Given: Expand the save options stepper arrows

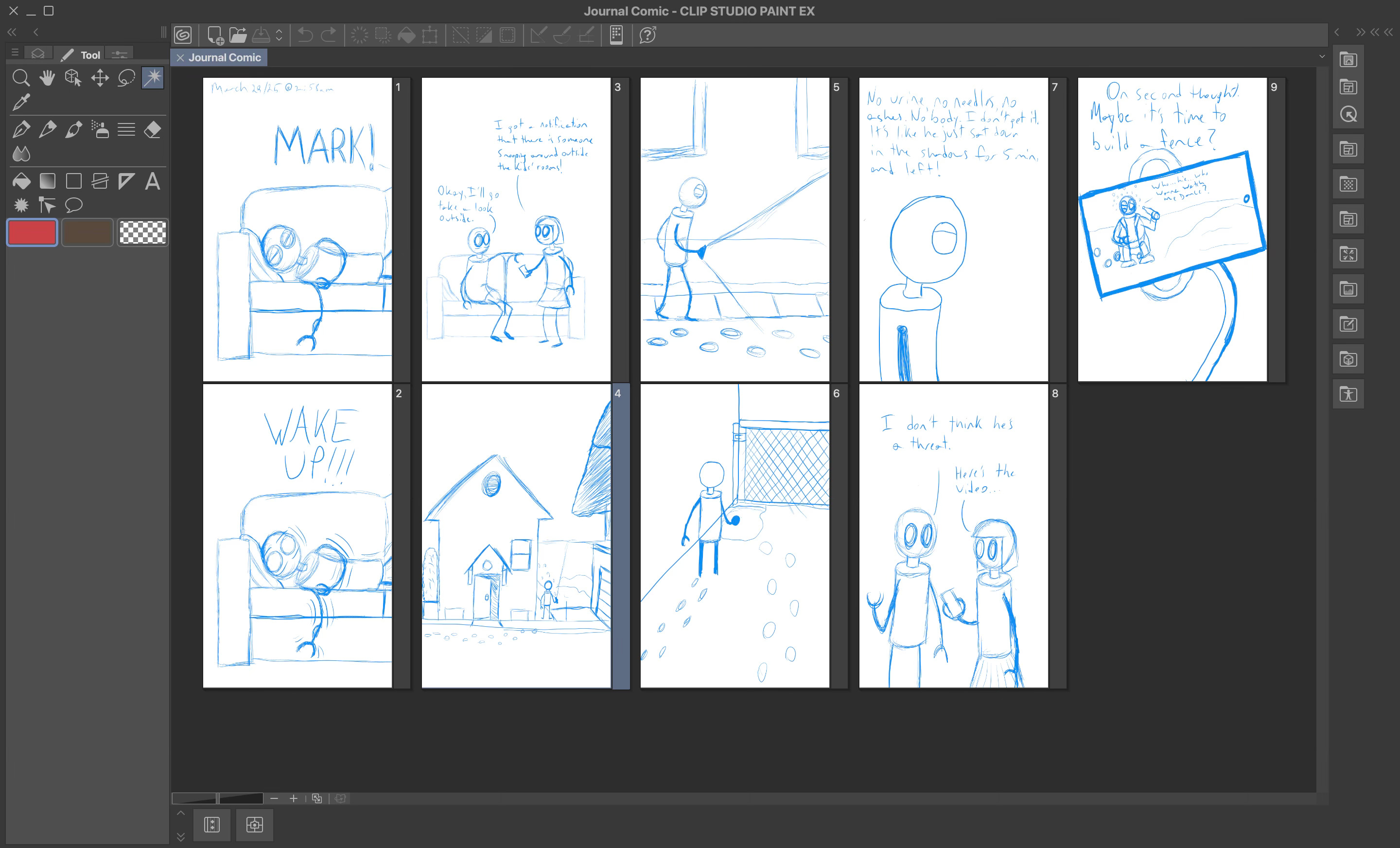Looking at the screenshot, I should [x=279, y=35].
